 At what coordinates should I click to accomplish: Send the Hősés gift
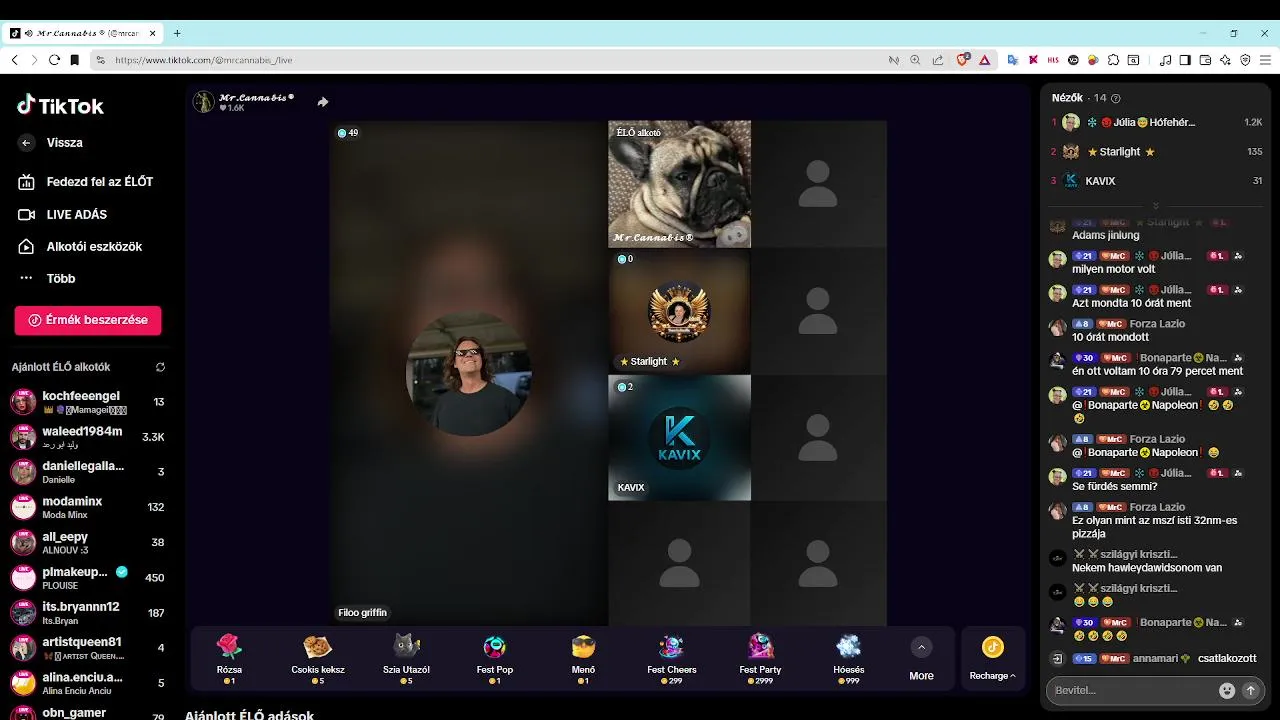click(848, 658)
